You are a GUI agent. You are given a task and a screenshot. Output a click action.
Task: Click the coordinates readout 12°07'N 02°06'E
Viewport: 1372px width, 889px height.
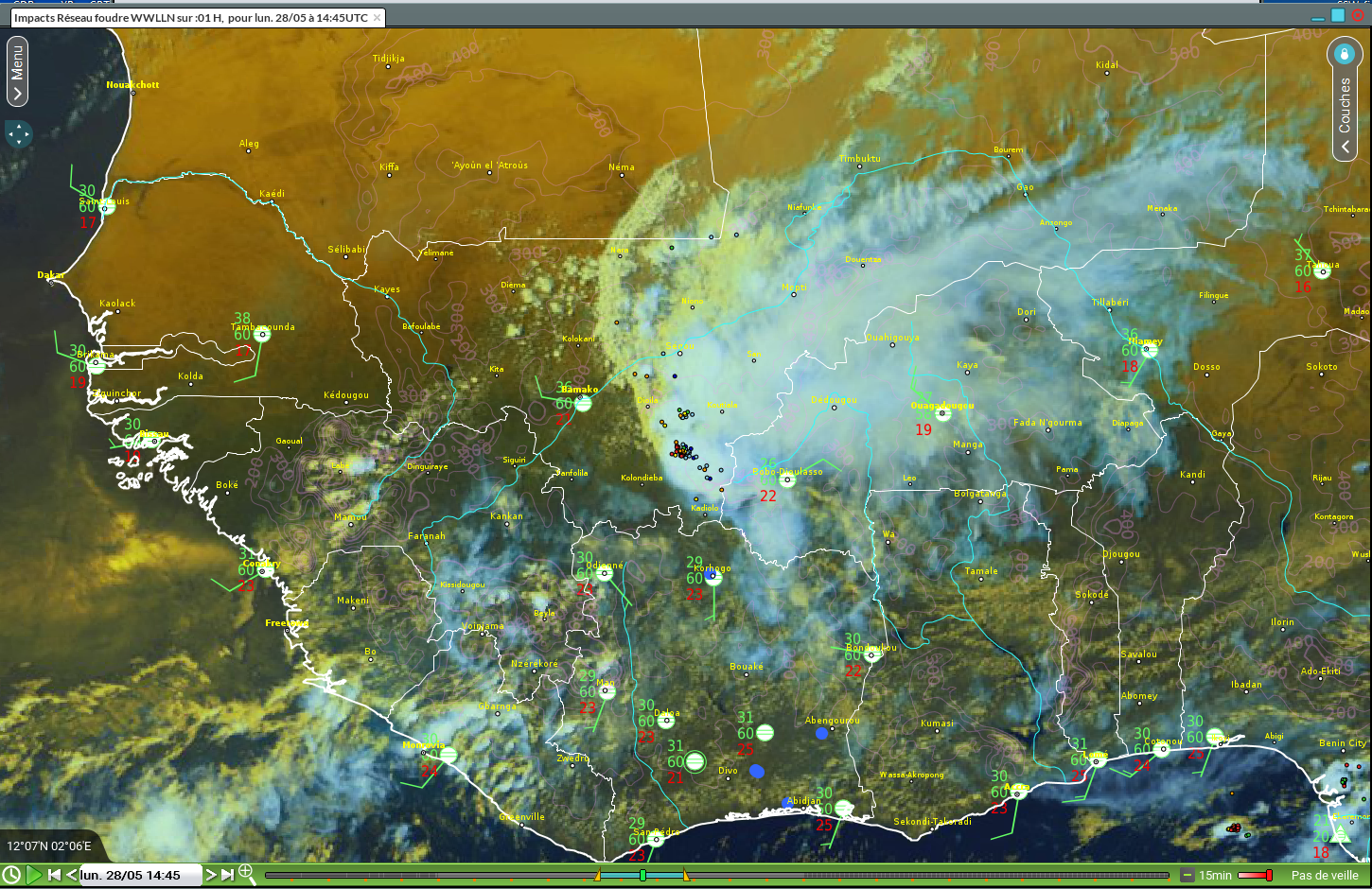pos(49,846)
